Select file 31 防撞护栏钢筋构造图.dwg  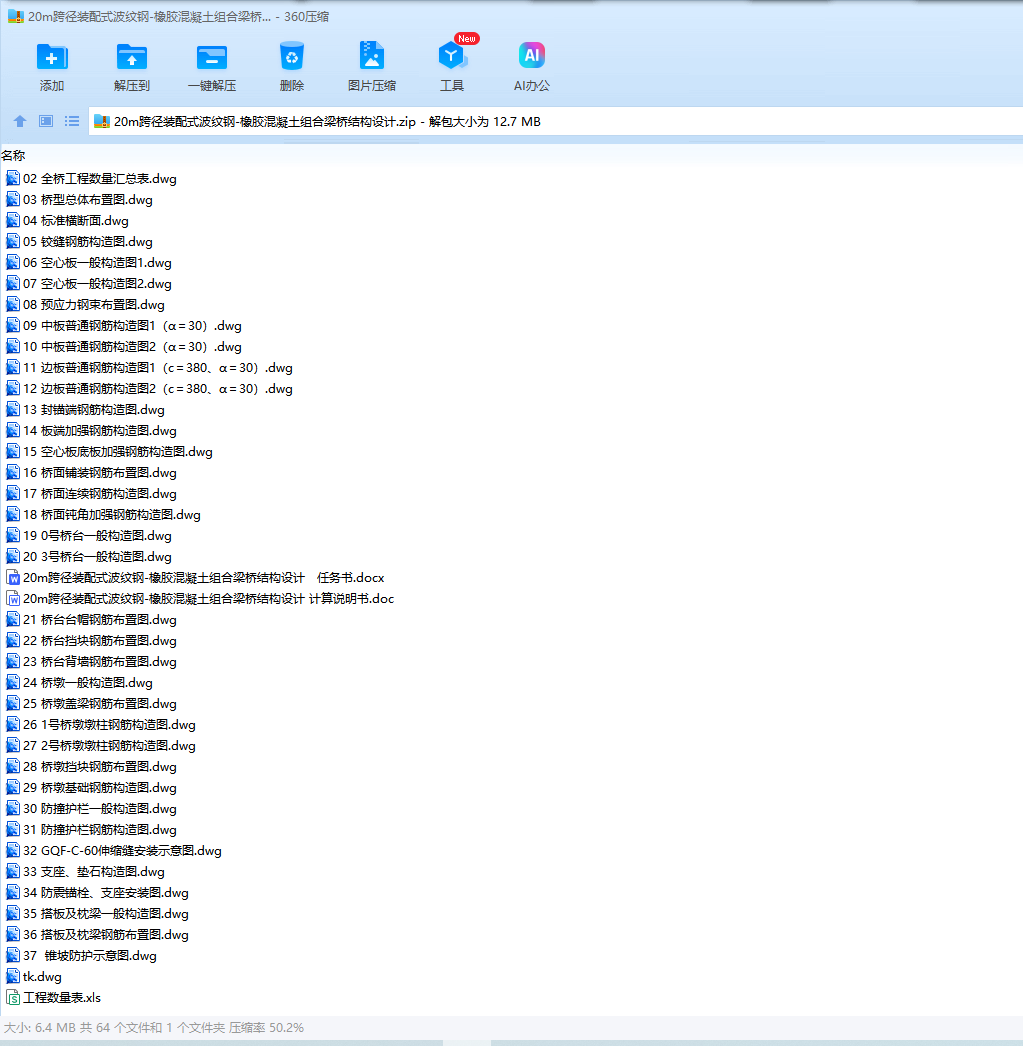[x=91, y=830]
